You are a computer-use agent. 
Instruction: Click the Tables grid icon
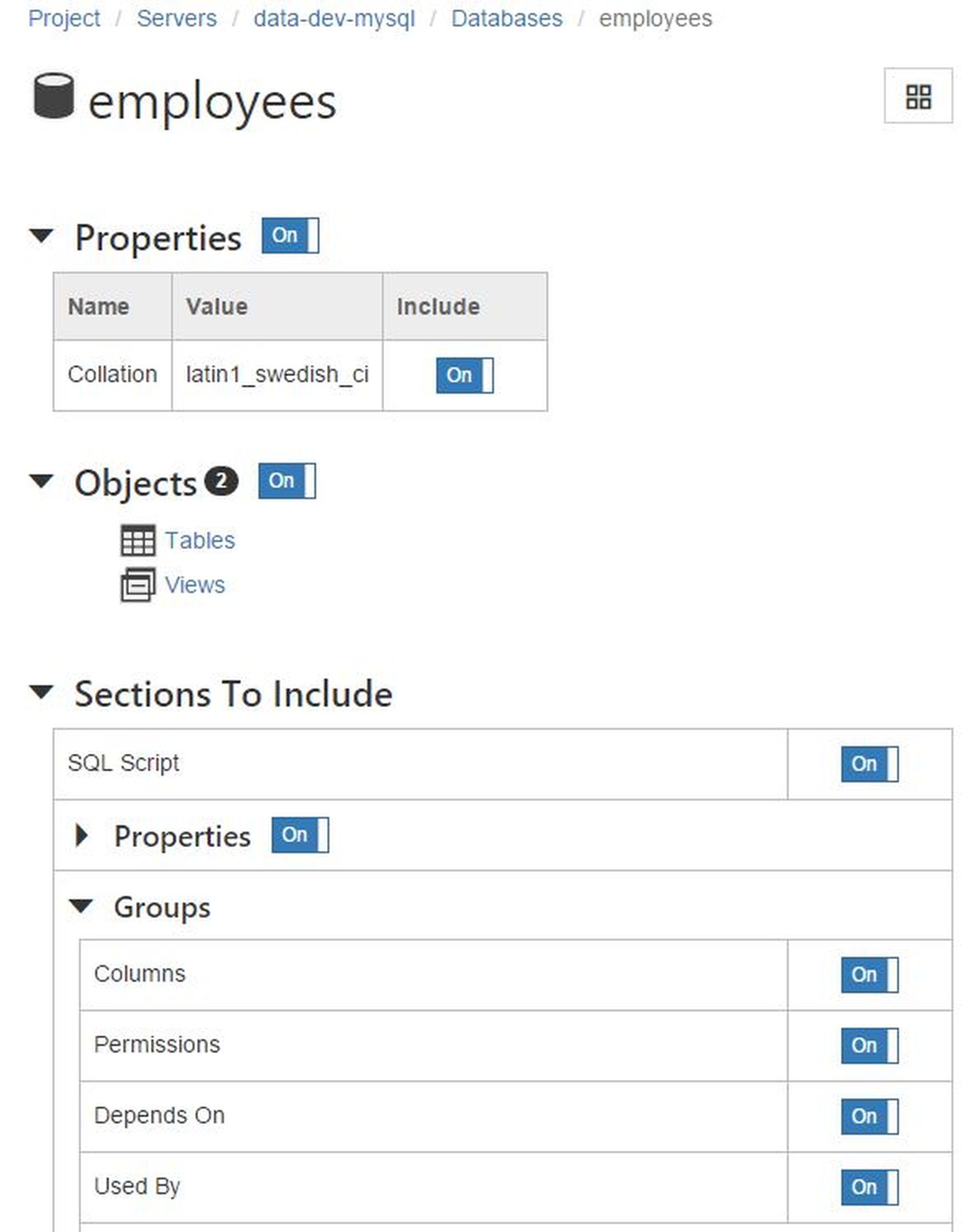pos(139,536)
